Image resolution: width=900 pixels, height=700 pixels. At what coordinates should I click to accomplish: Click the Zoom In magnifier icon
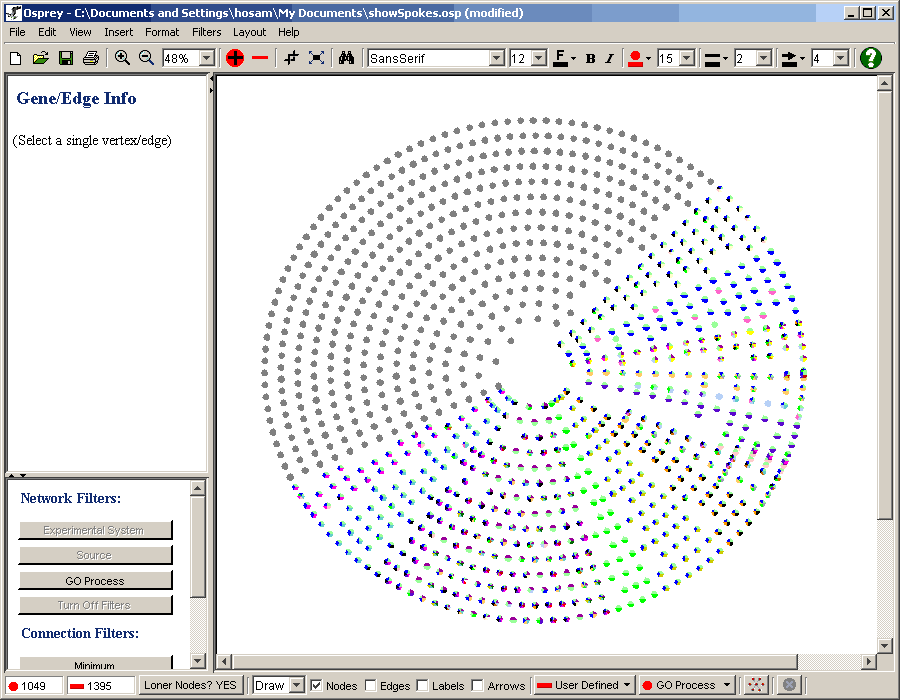coord(122,58)
